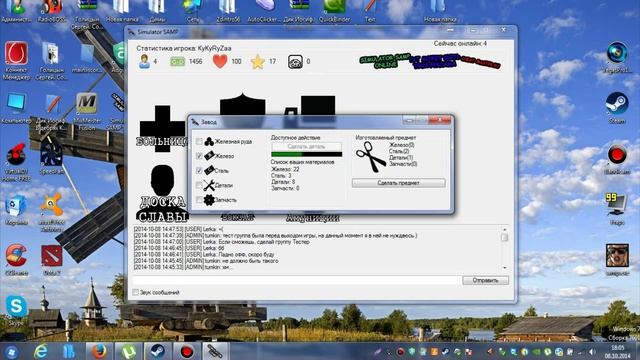640x360 pixels.
Task: Switch to Steam on the taskbar
Action: pyautogui.click(x=158, y=351)
